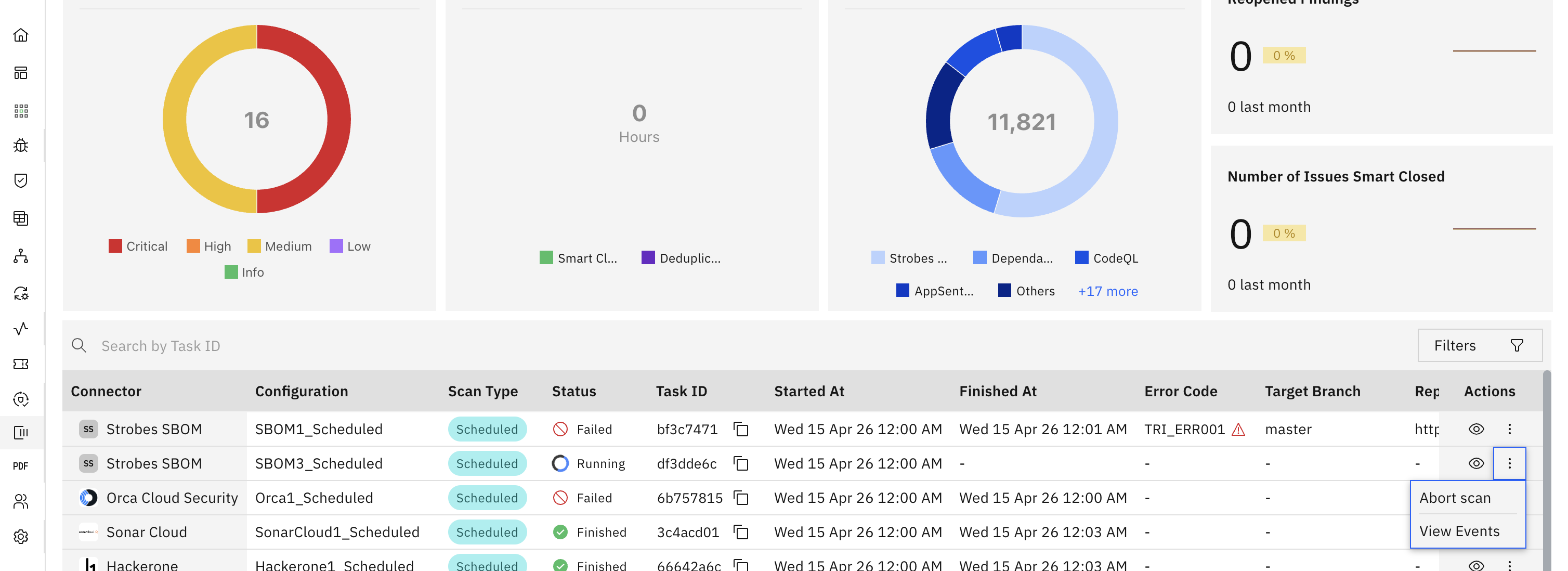Click the CodeQL legend color swatch
Image resolution: width=1568 pixels, height=571 pixels.
tap(1081, 258)
